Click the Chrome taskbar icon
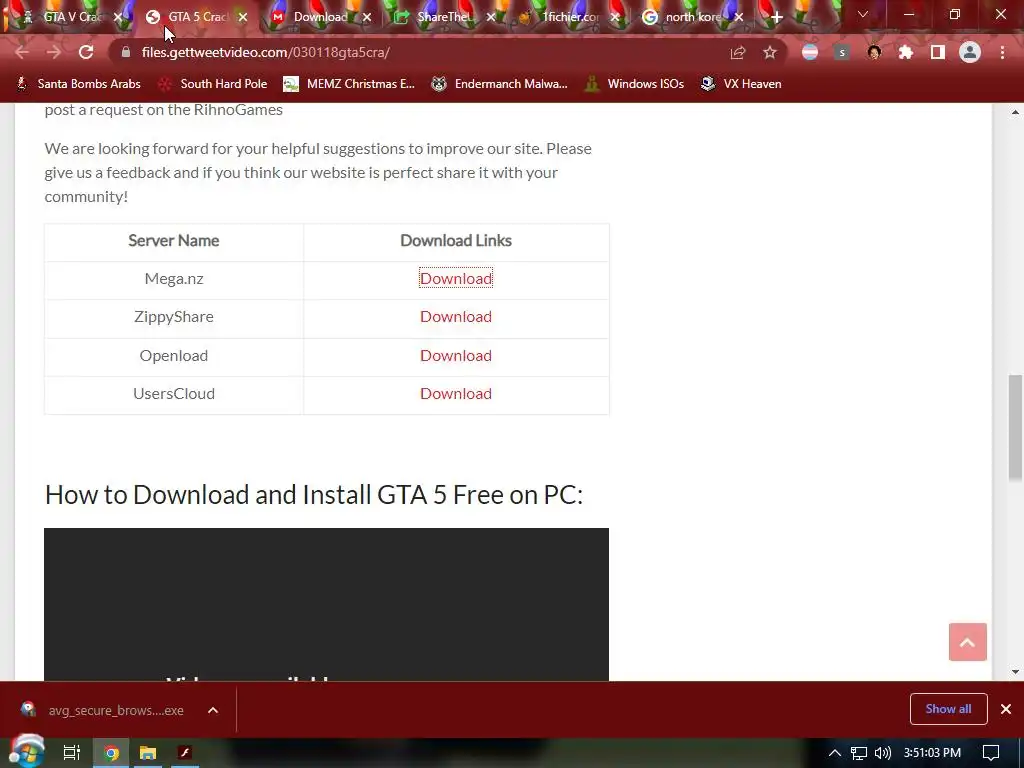 point(112,753)
